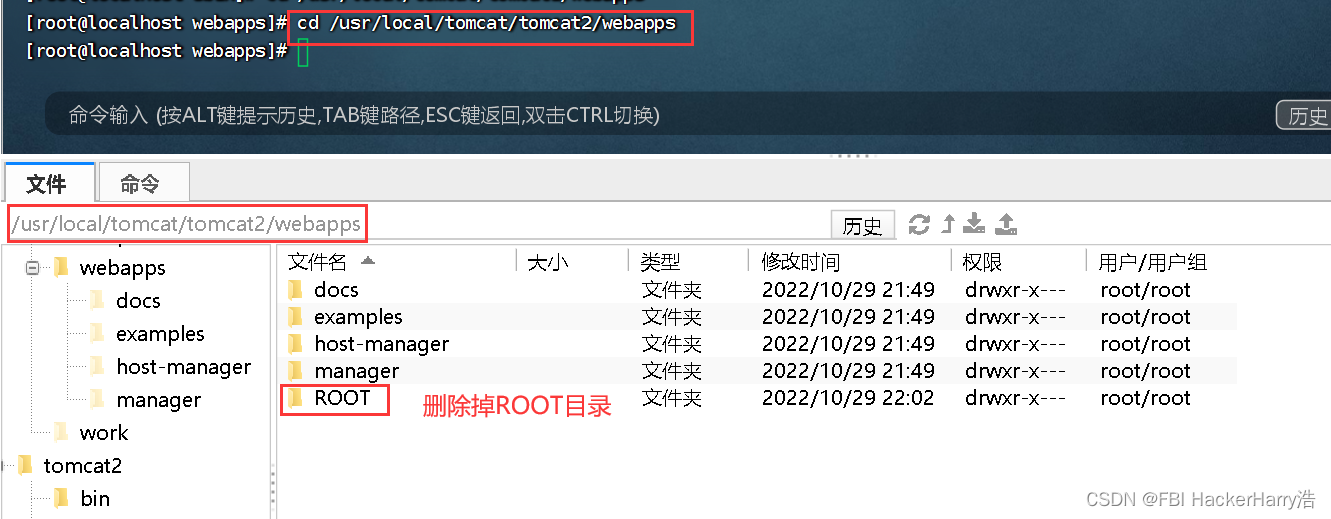Focus the command input field

660,115
